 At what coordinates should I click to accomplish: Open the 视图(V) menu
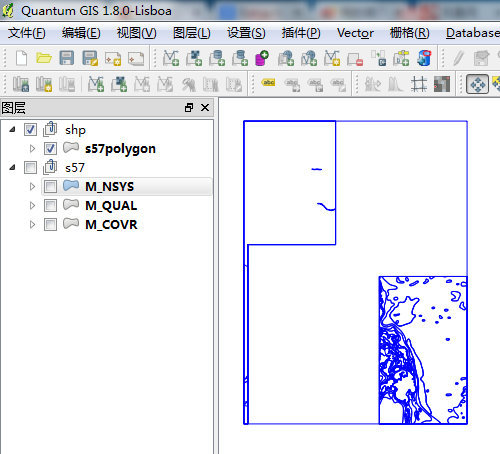[136, 33]
